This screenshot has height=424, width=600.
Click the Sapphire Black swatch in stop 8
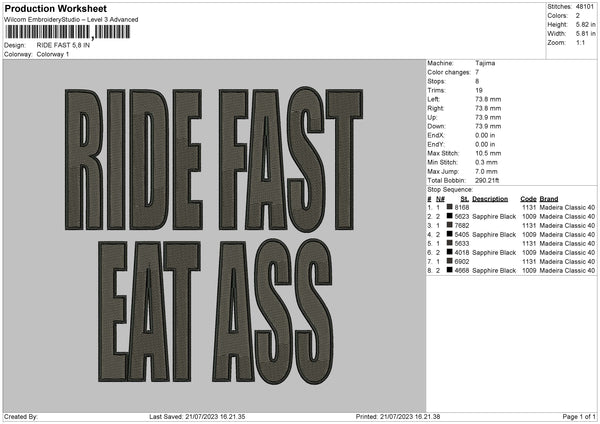point(450,270)
